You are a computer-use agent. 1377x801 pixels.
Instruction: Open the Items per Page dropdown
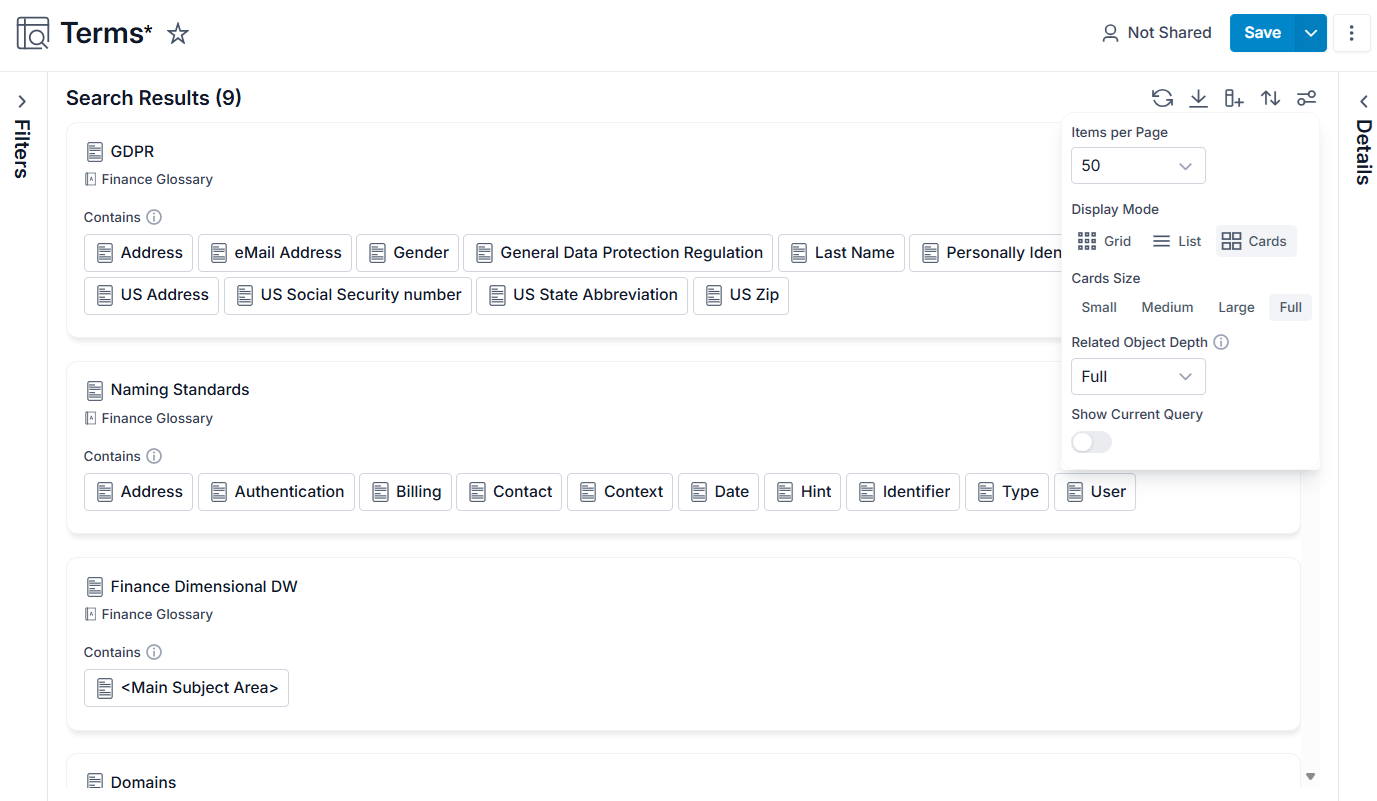point(1138,166)
